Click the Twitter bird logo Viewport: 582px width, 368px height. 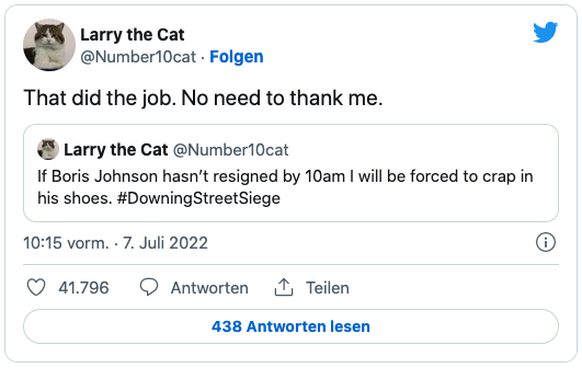[x=545, y=32]
